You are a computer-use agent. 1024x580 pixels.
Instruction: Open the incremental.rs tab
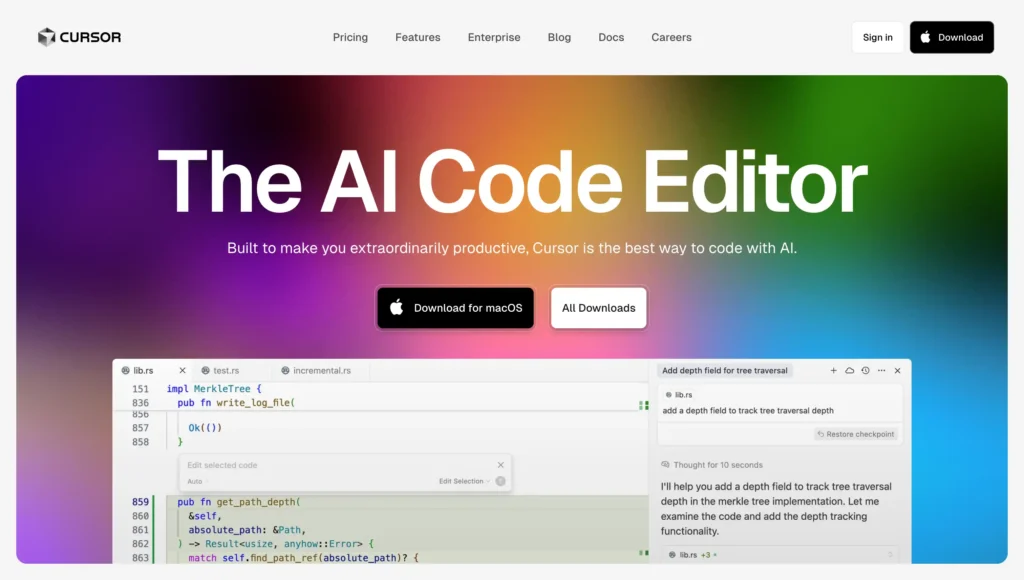(322, 370)
